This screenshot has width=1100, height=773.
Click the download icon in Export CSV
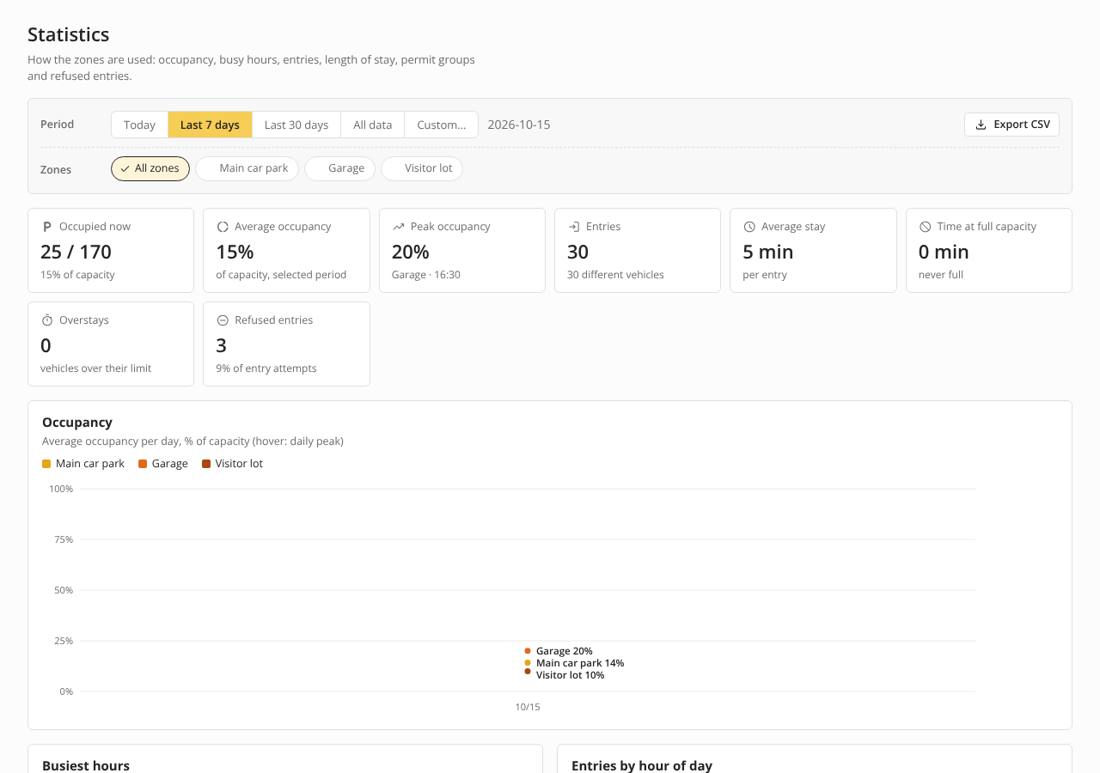point(981,125)
